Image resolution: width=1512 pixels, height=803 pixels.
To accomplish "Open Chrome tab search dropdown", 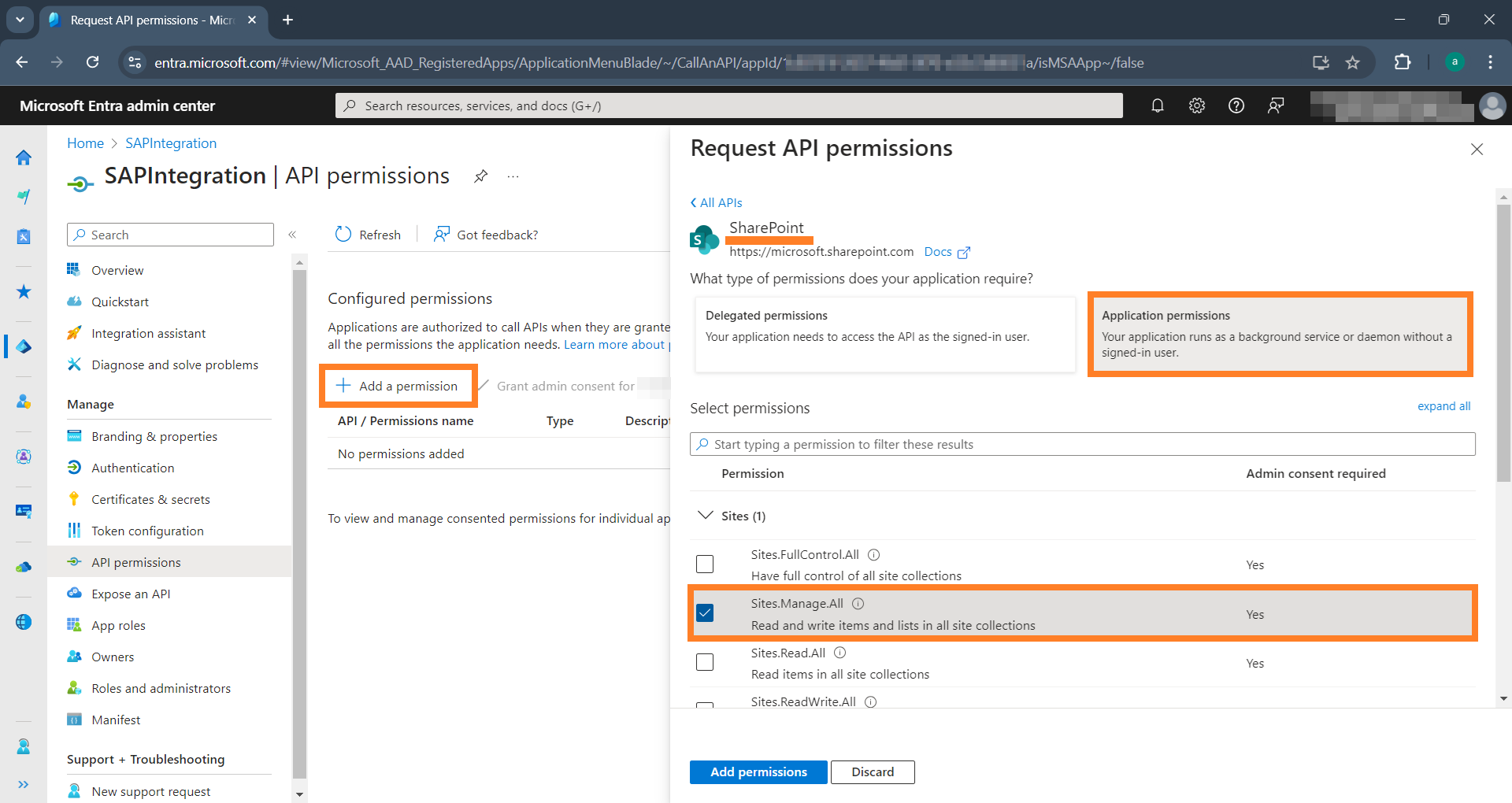I will click(x=20, y=20).
